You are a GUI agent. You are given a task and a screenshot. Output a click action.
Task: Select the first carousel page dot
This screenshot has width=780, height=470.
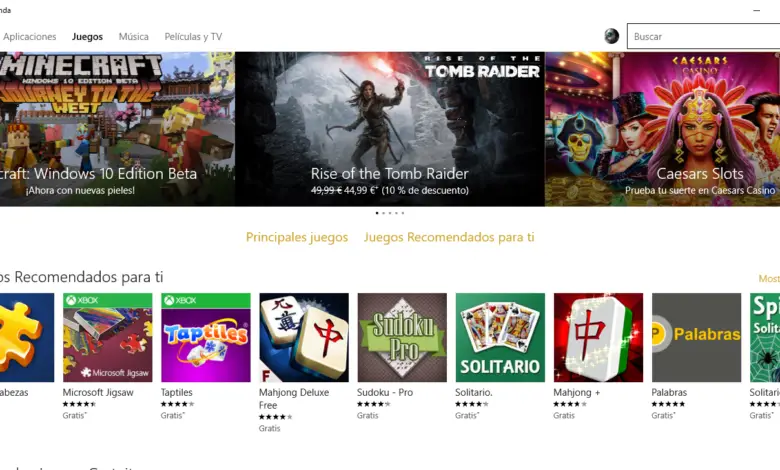pos(377,213)
